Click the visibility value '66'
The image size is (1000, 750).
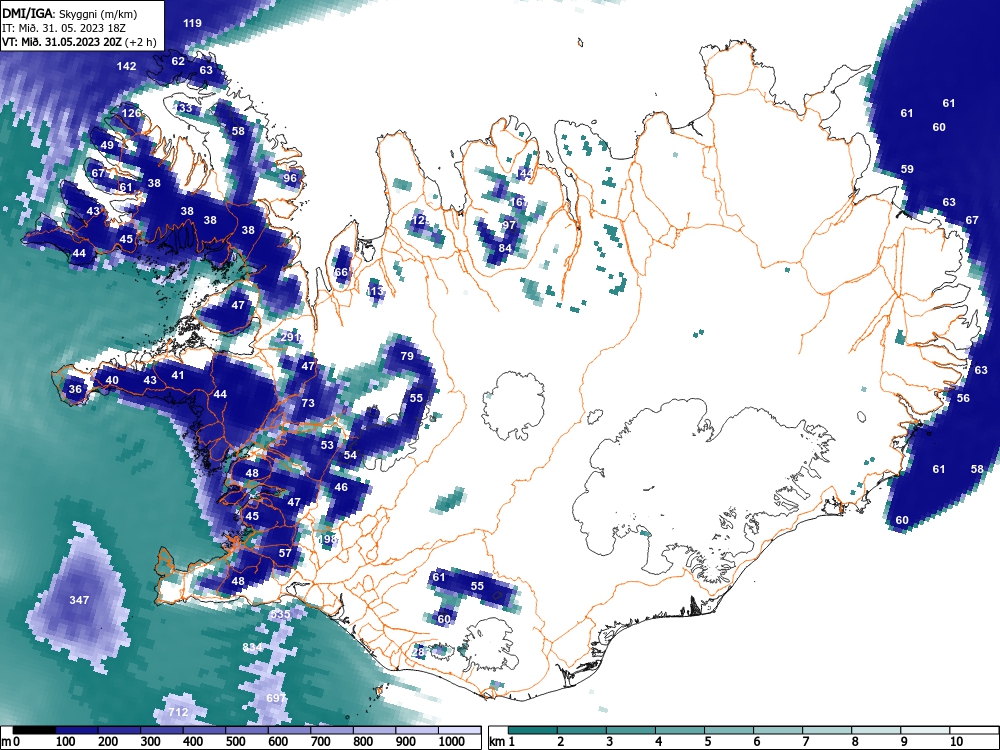tap(341, 272)
